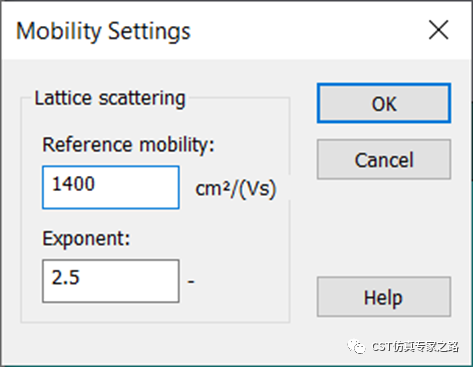Image resolution: width=473 pixels, height=367 pixels.
Task: Place cursor on the 2.5 value
Action: 65,277
